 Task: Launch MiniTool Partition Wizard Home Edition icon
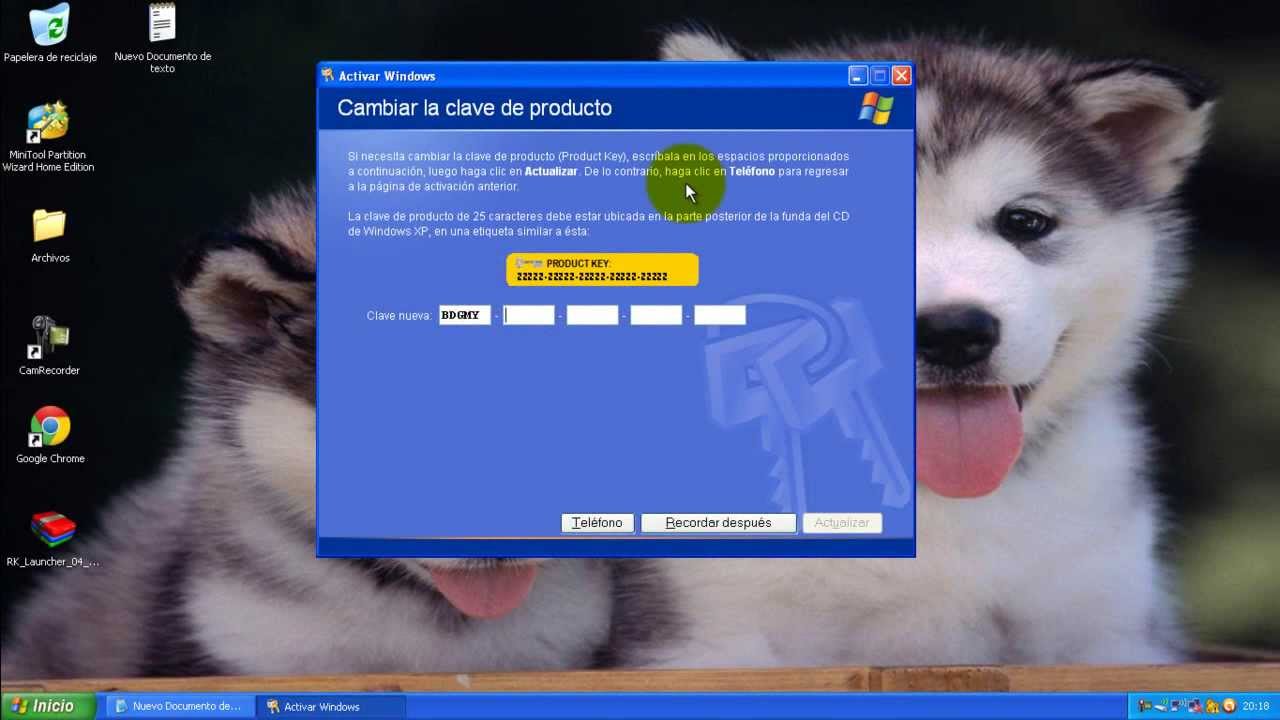coord(48,137)
